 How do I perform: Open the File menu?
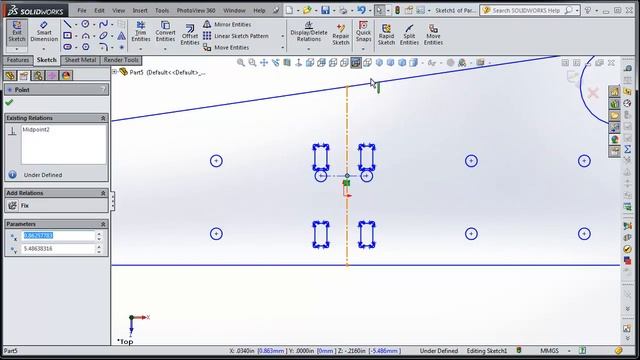pos(82,10)
